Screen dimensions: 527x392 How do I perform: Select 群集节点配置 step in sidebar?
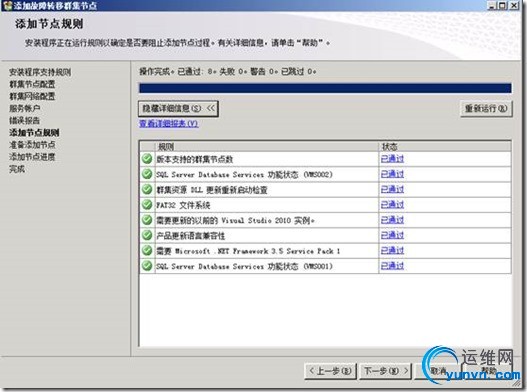point(32,84)
